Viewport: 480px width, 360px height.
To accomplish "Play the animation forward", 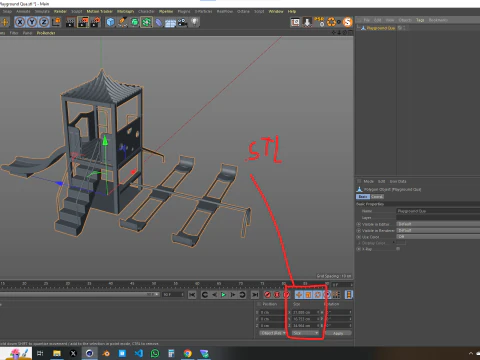I will (x=223, y=295).
